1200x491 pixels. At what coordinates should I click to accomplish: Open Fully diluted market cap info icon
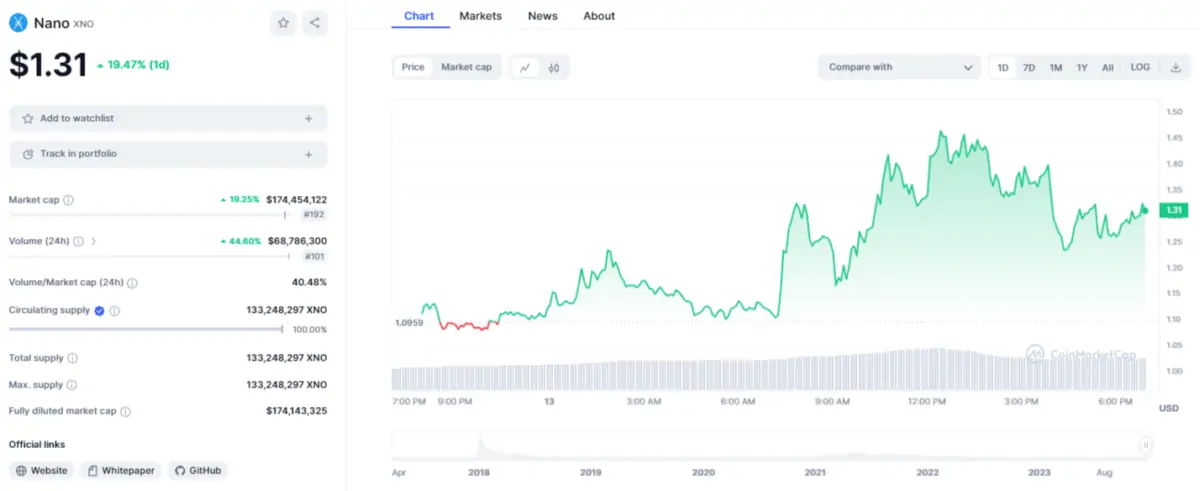pos(126,411)
